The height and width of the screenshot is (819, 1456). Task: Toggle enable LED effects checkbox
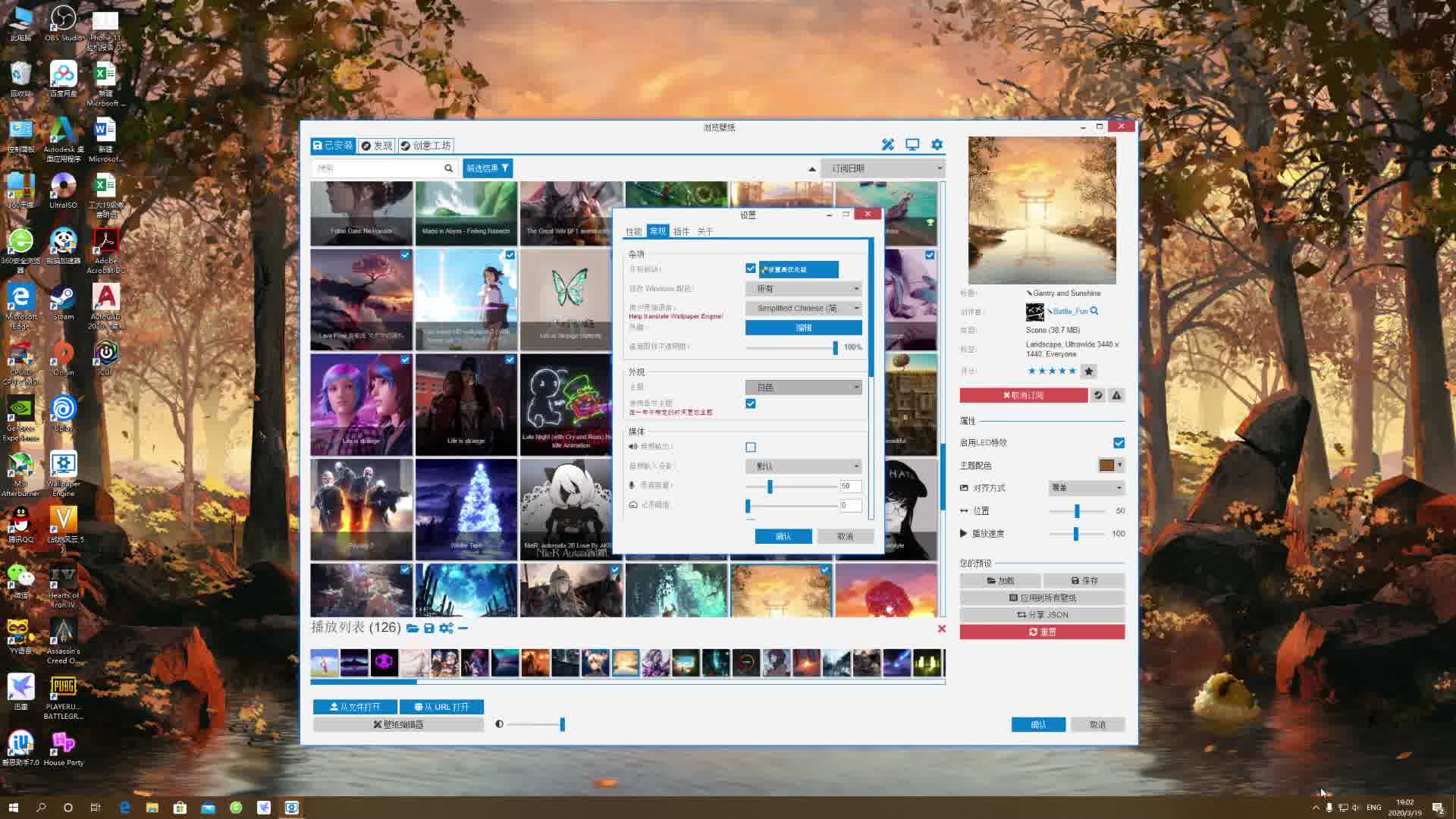[1119, 443]
